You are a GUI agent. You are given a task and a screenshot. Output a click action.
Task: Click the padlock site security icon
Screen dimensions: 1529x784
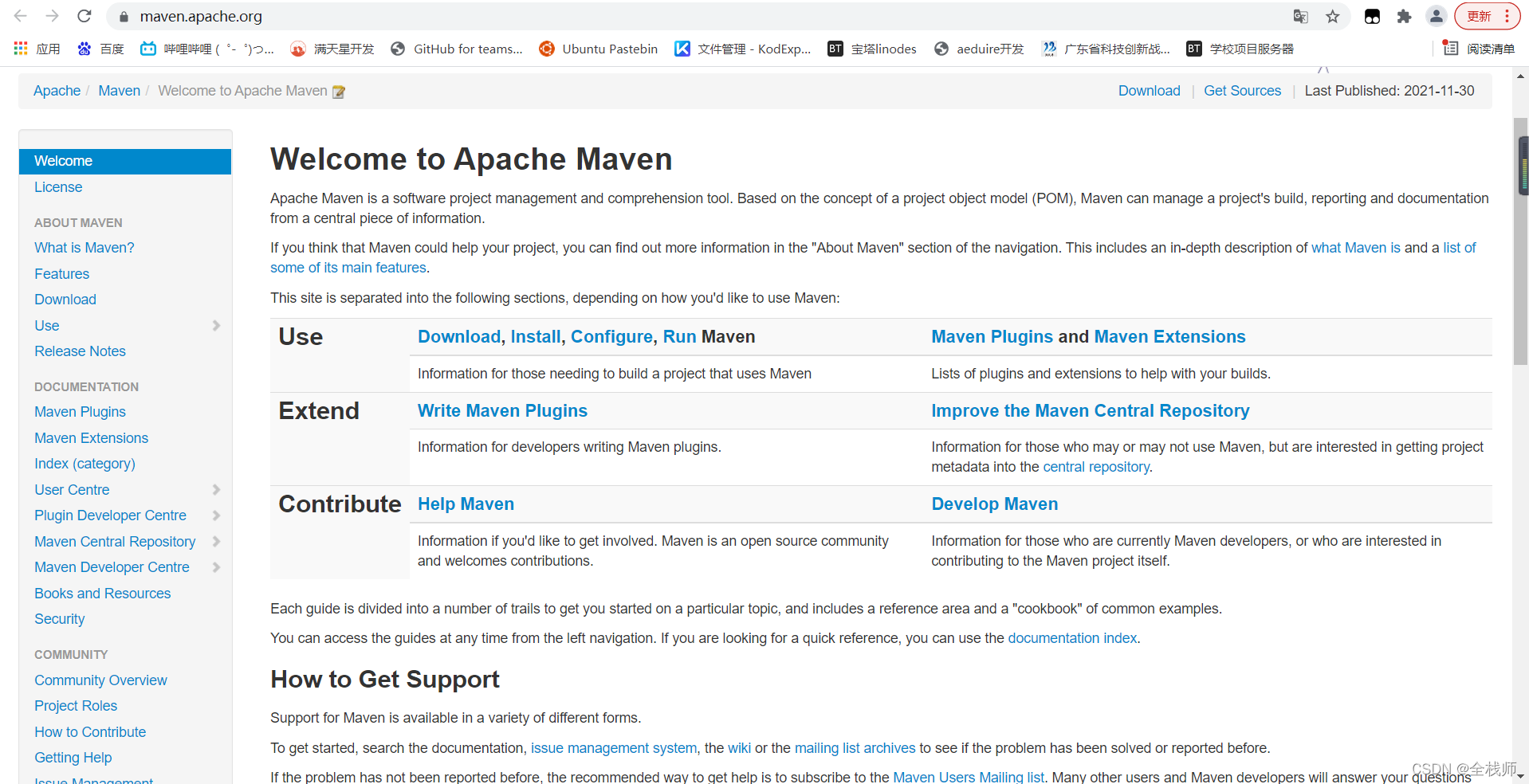pyautogui.click(x=123, y=17)
